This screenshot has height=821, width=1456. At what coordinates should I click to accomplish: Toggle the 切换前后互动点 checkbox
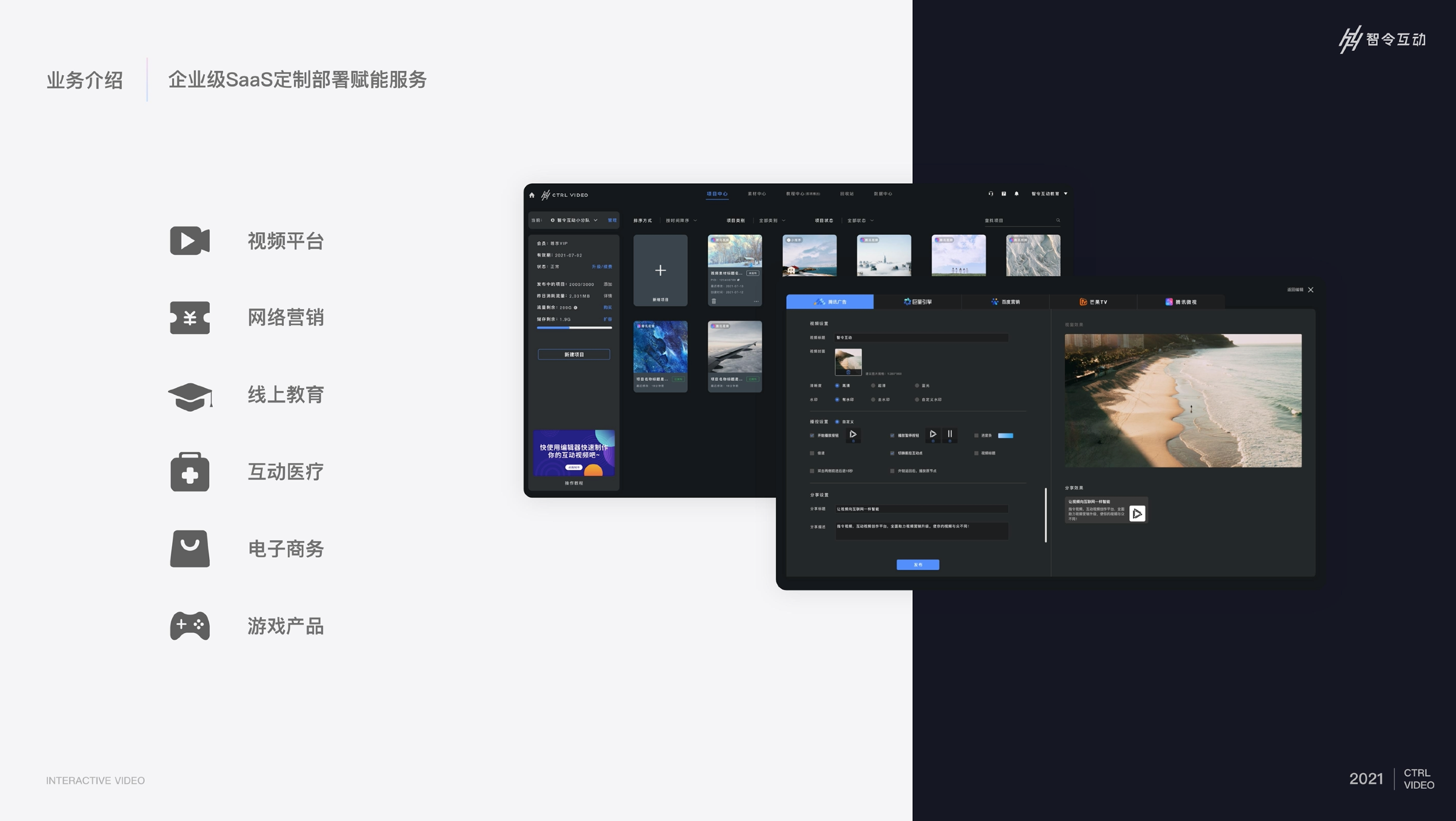892,453
